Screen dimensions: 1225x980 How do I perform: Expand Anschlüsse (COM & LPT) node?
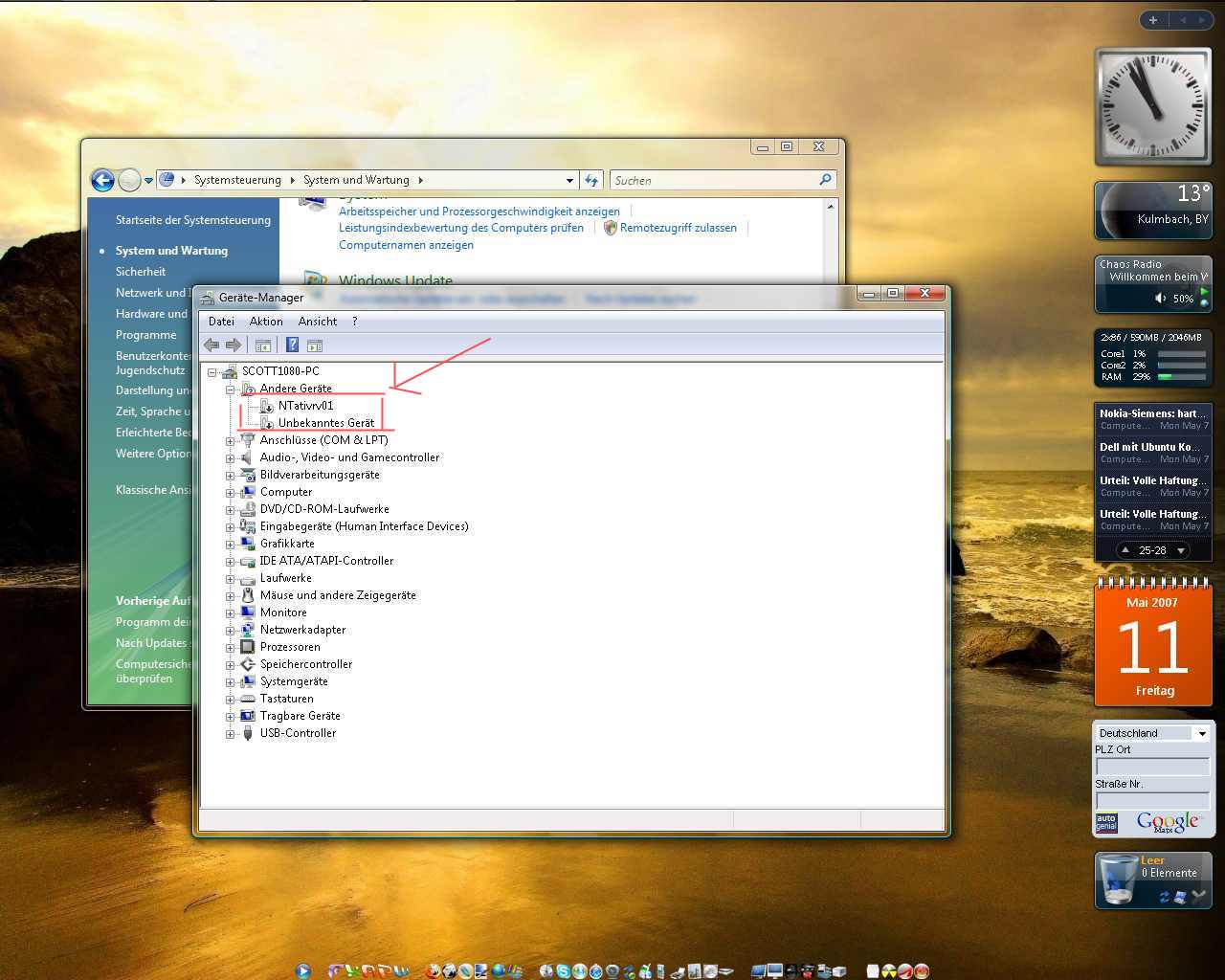coord(230,441)
